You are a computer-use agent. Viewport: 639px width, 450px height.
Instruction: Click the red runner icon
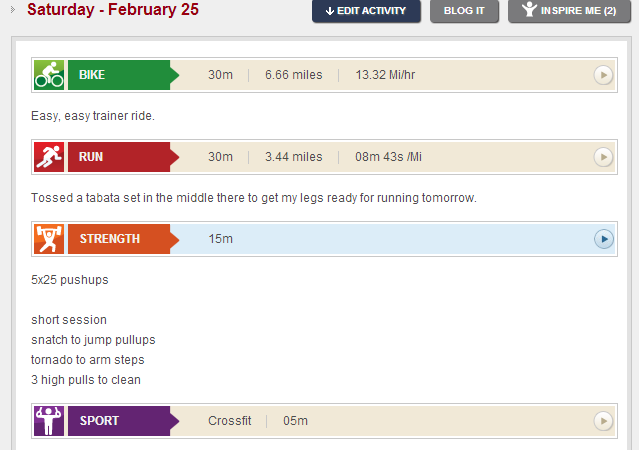49,157
